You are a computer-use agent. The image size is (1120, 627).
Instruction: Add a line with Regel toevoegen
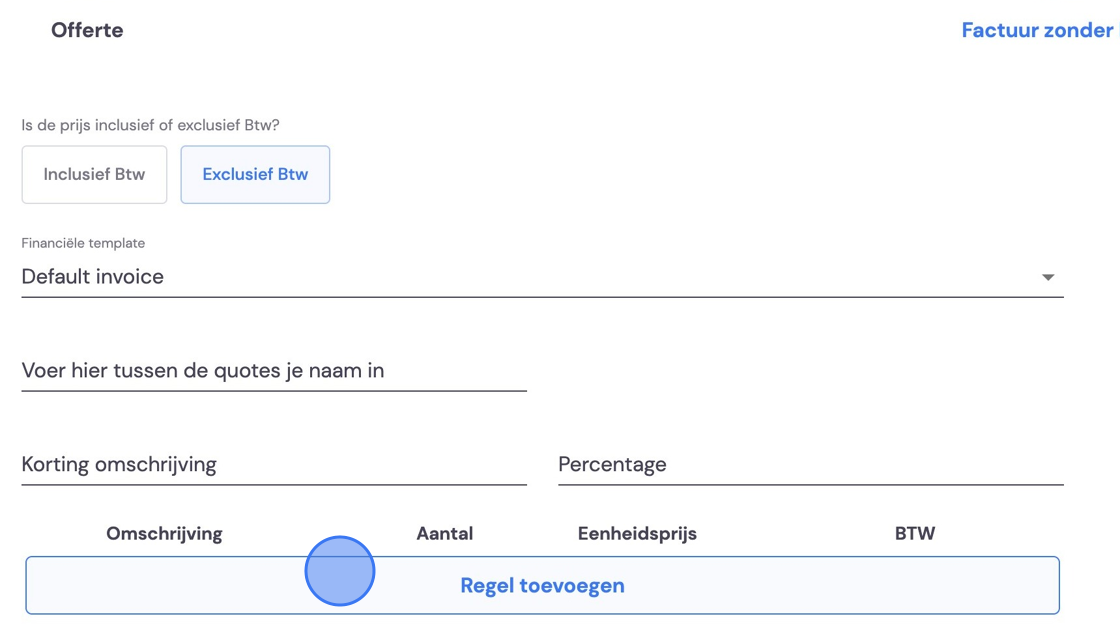[x=542, y=586]
